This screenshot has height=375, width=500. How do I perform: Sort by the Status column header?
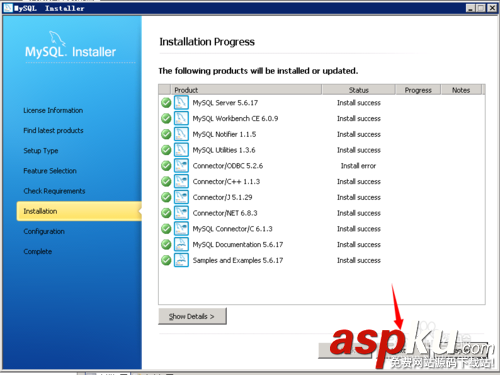click(359, 90)
